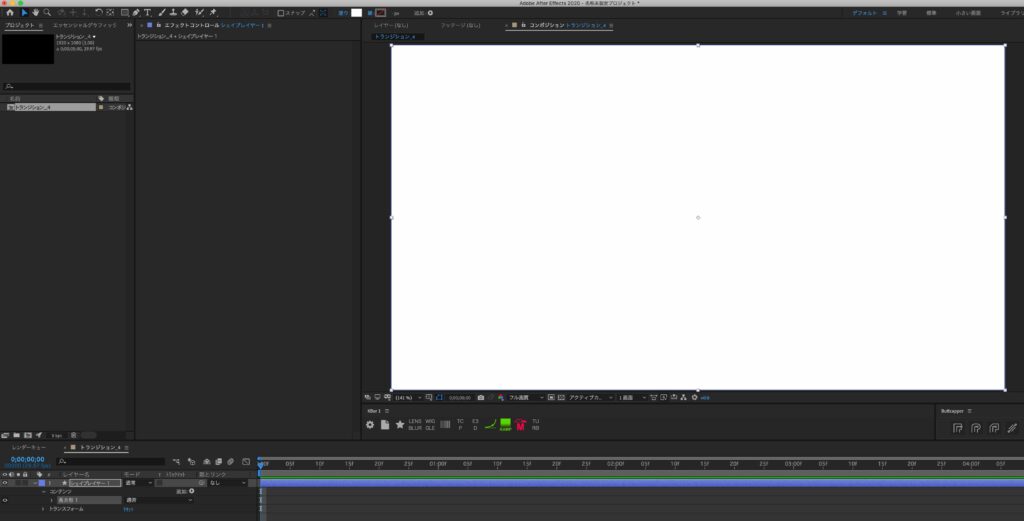Switch to the プロジェクト panel tab
Screen dimensions: 1024x521
(x=20, y=25)
